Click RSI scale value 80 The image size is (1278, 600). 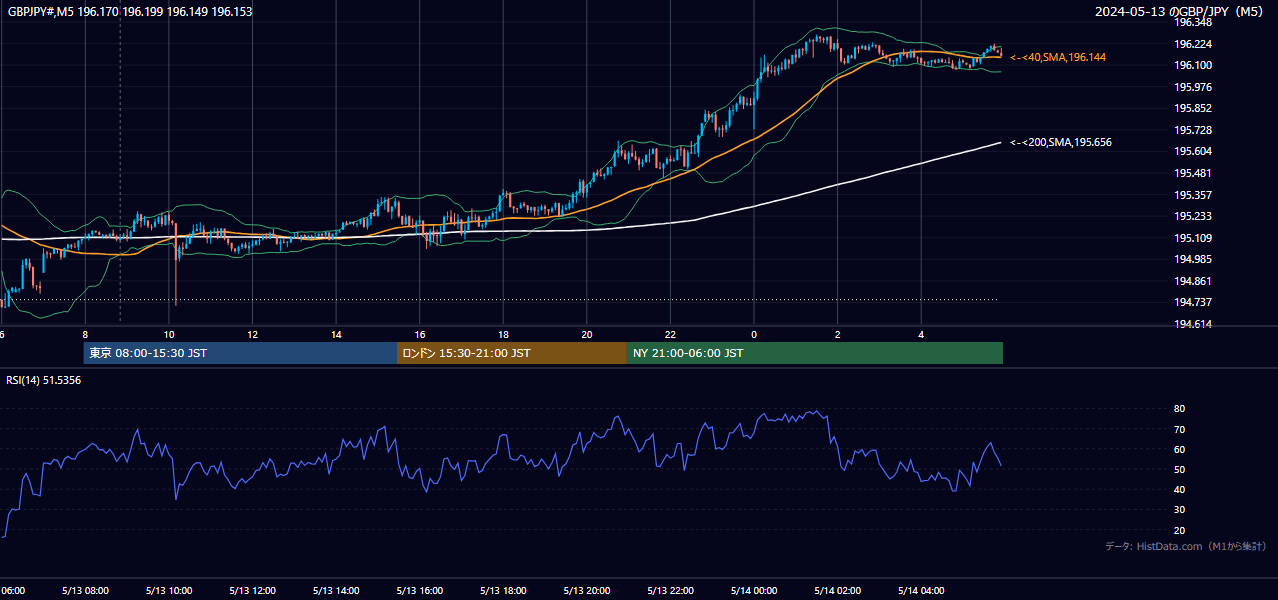(1180, 409)
